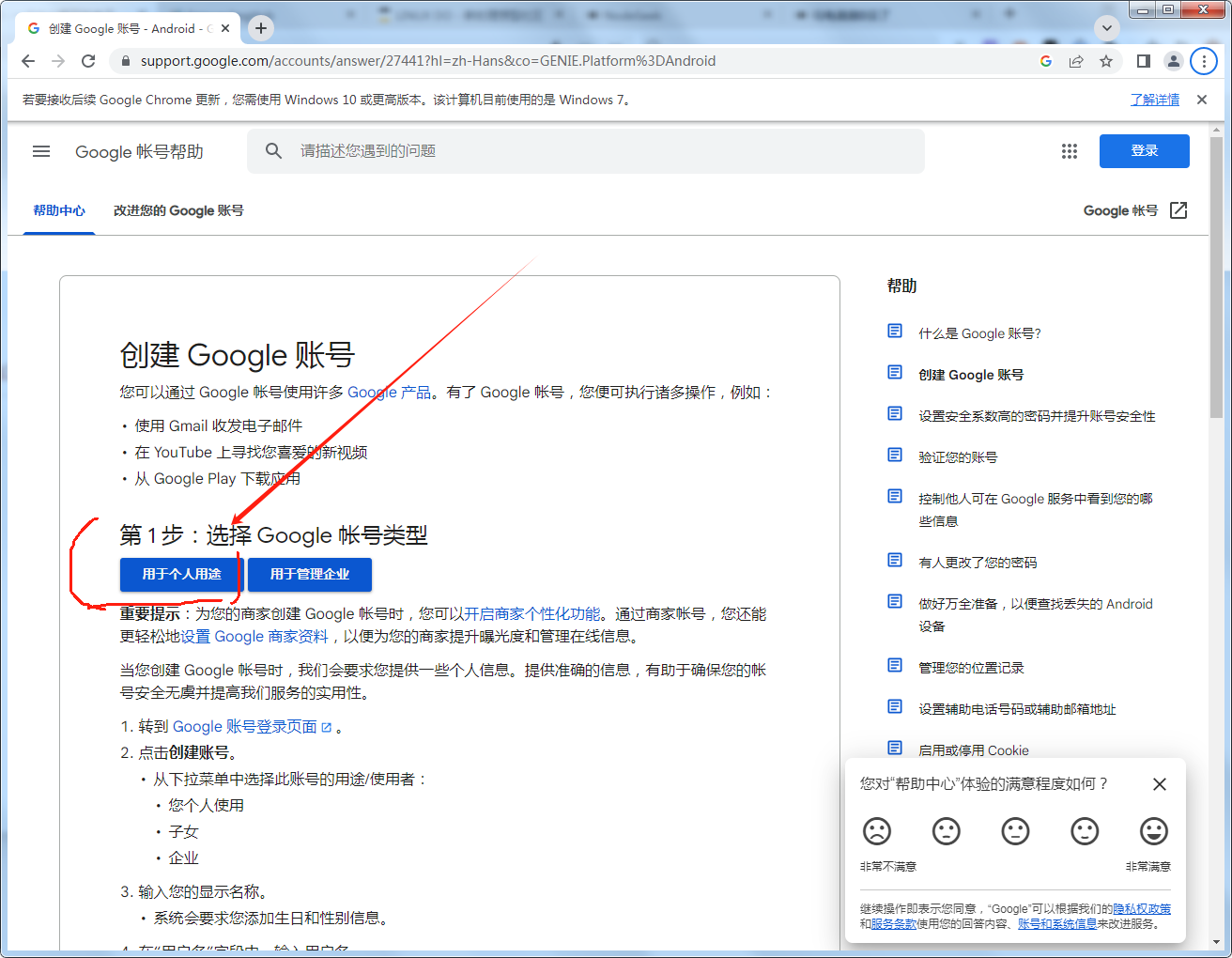This screenshot has height=958, width=1232.
Task: Click the Chrome reload page icon
Action: pyautogui.click(x=88, y=61)
